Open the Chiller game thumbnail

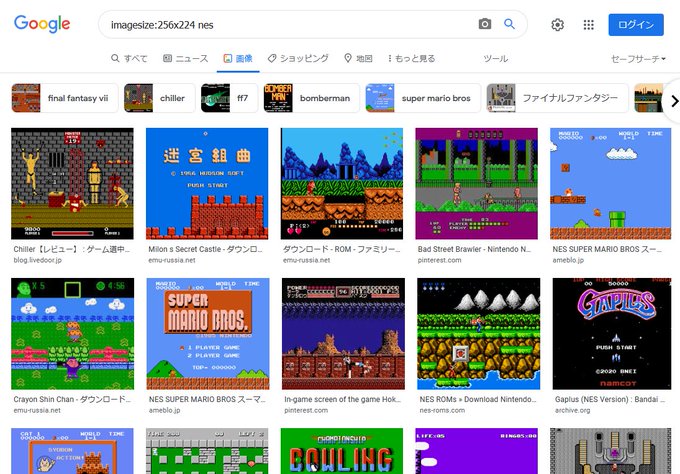72,183
